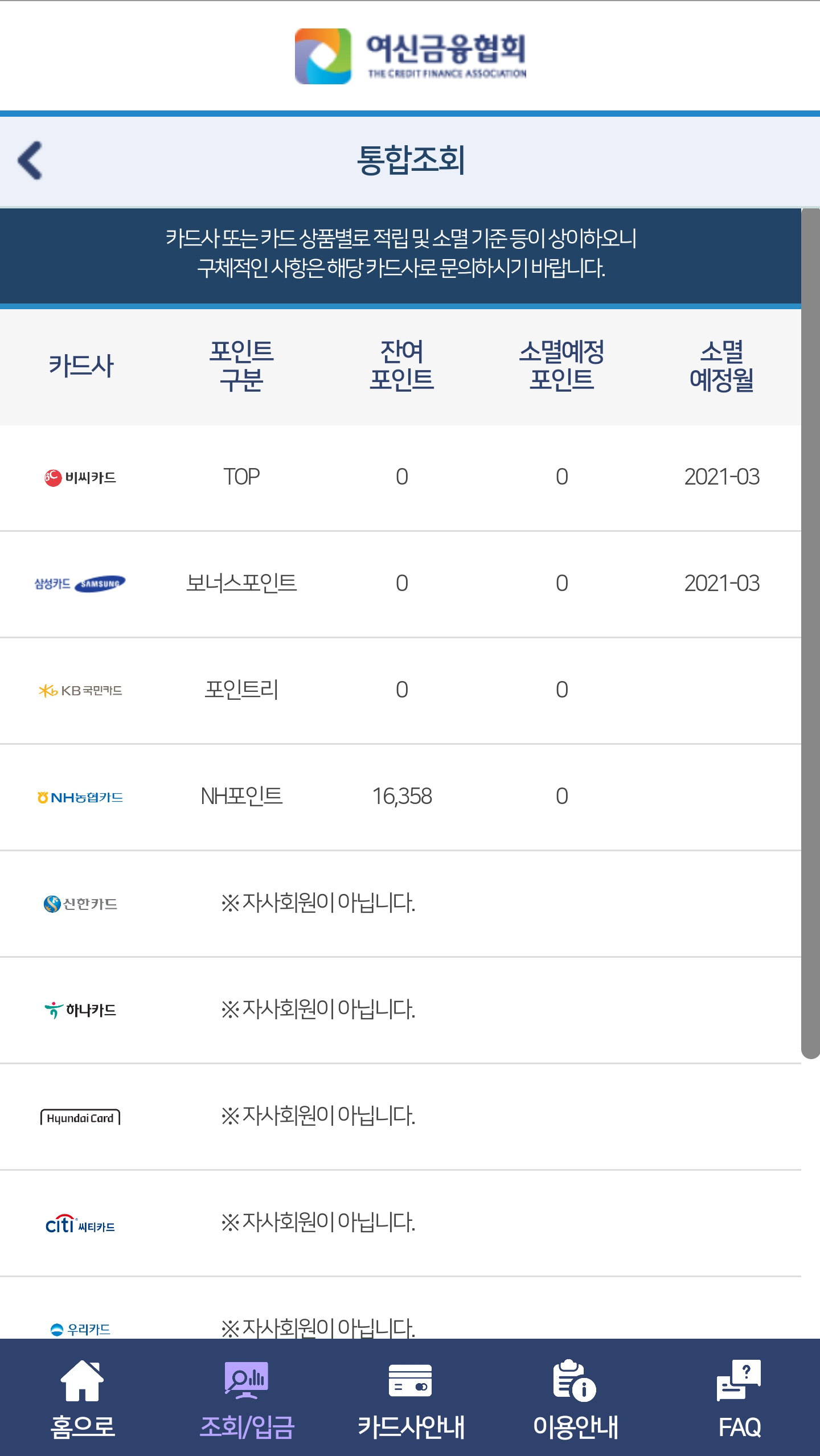Click the Hyundai Card logo
The width and height of the screenshot is (820, 1456).
(80, 1117)
